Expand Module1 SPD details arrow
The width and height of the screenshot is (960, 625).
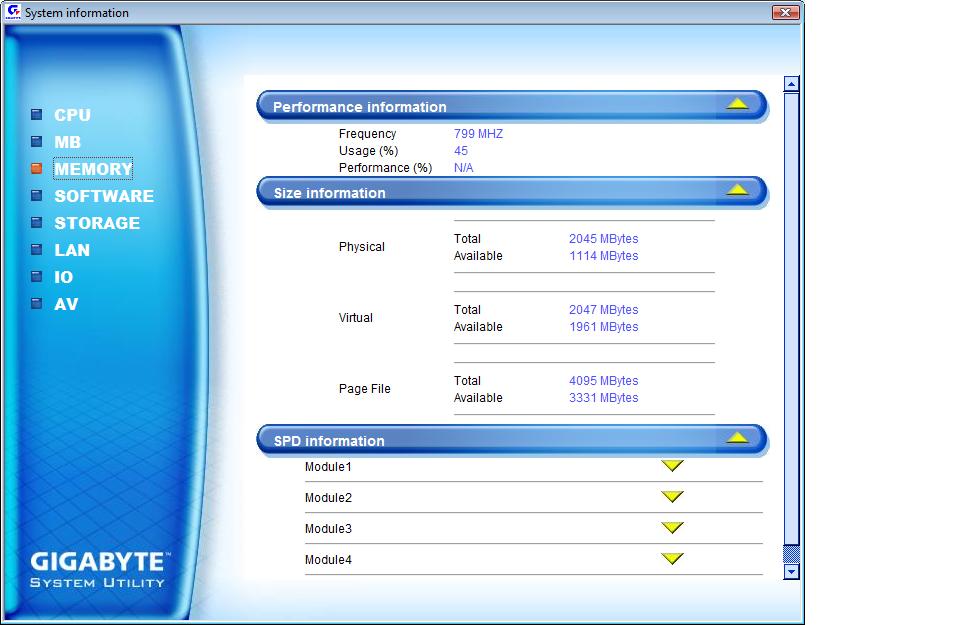(672, 466)
